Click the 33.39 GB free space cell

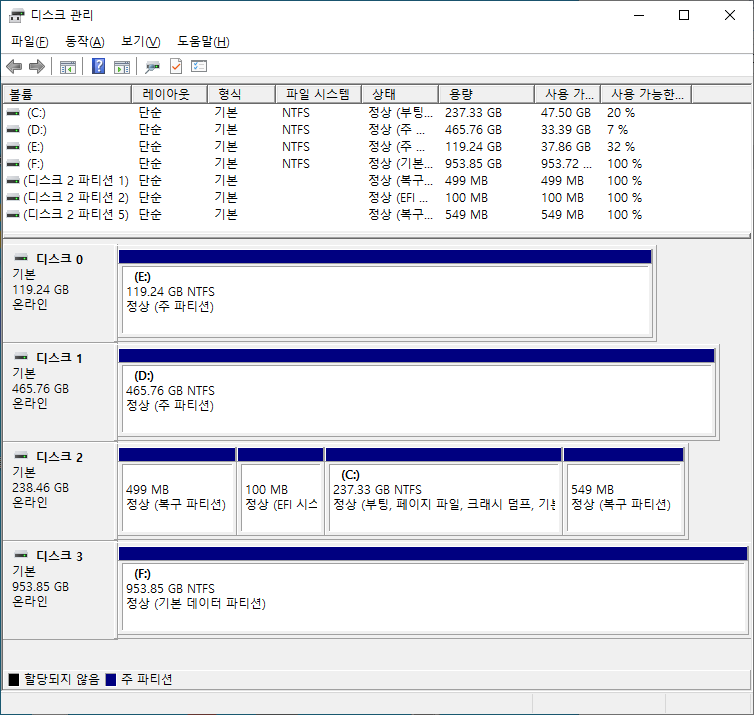coord(566,129)
